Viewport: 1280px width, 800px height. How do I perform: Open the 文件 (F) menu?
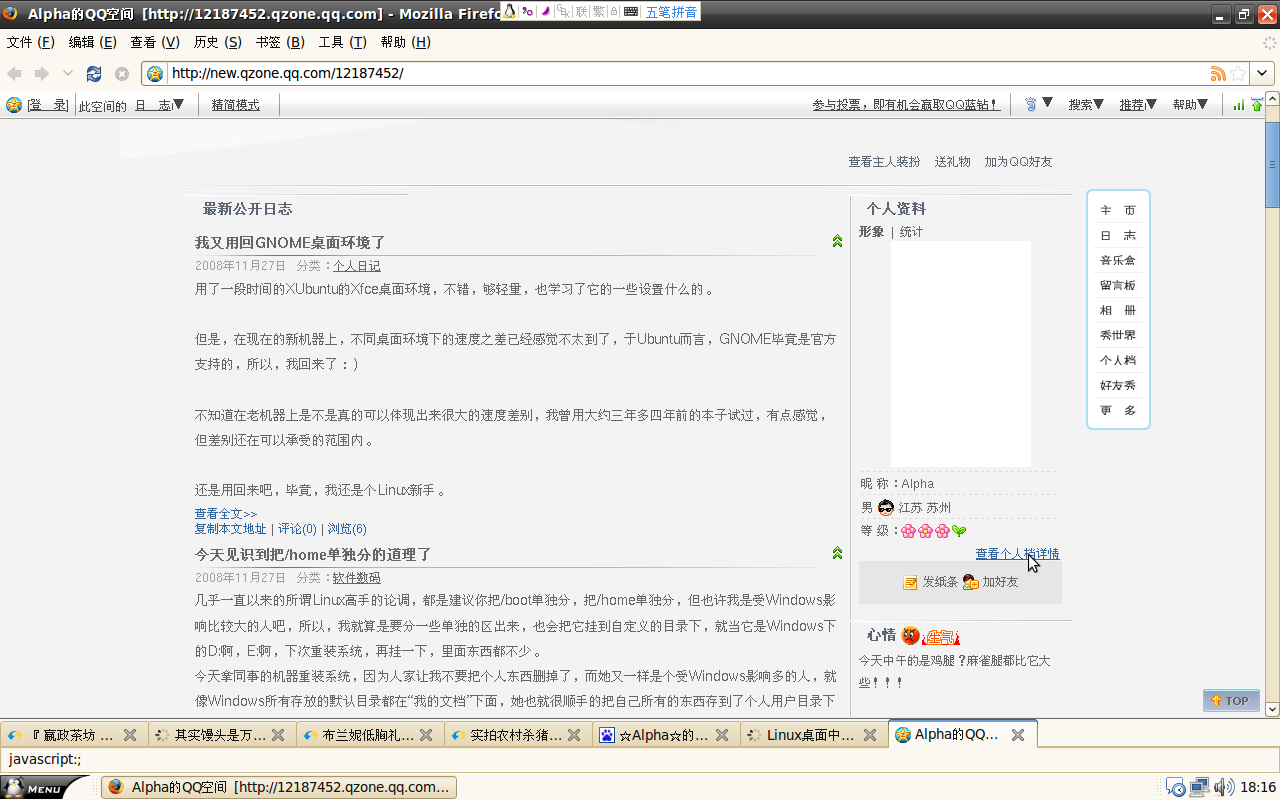[x=31, y=42]
